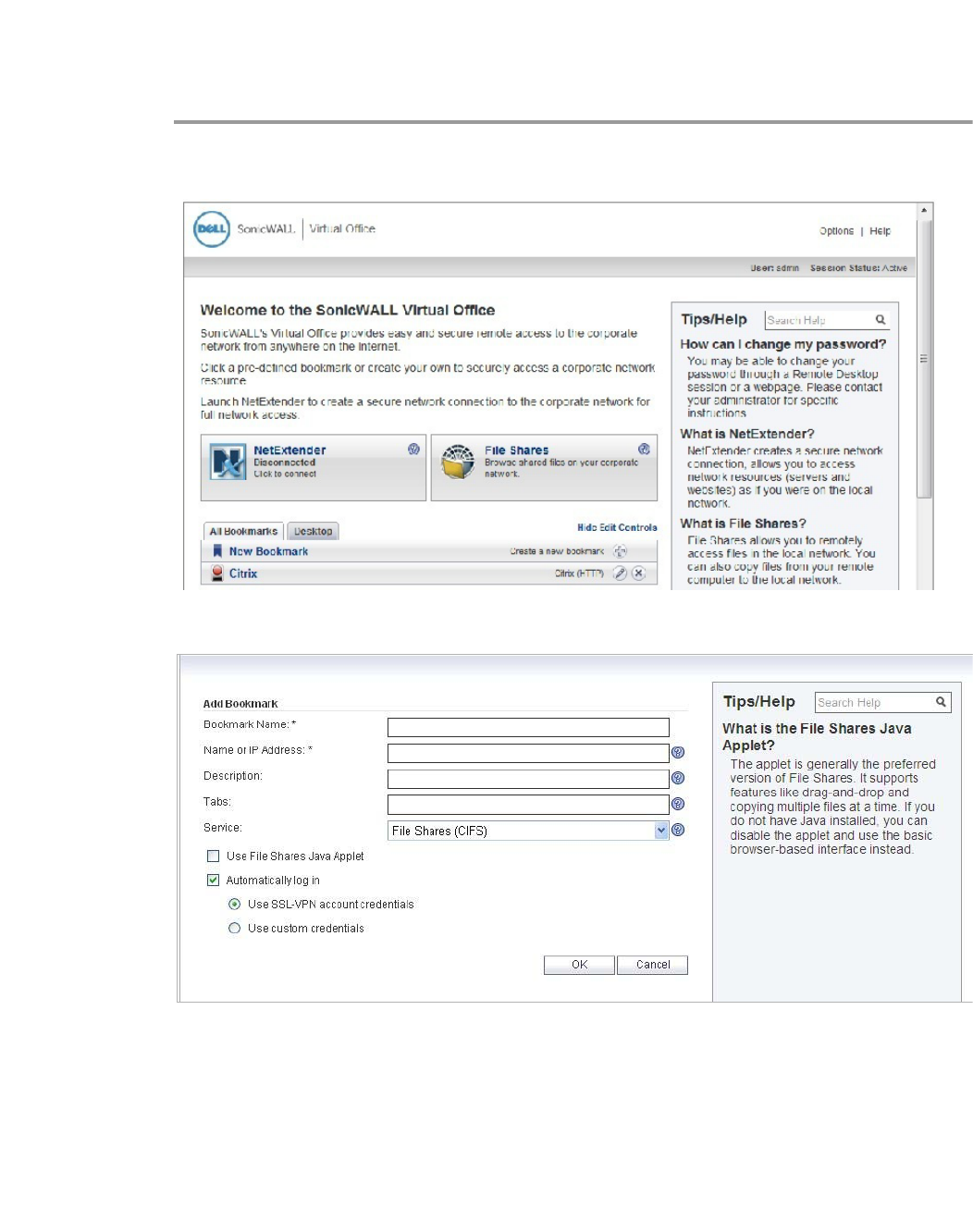Click the vertical scrollbar thumb
The height and width of the screenshot is (1232, 973).
pyautogui.click(x=924, y=359)
